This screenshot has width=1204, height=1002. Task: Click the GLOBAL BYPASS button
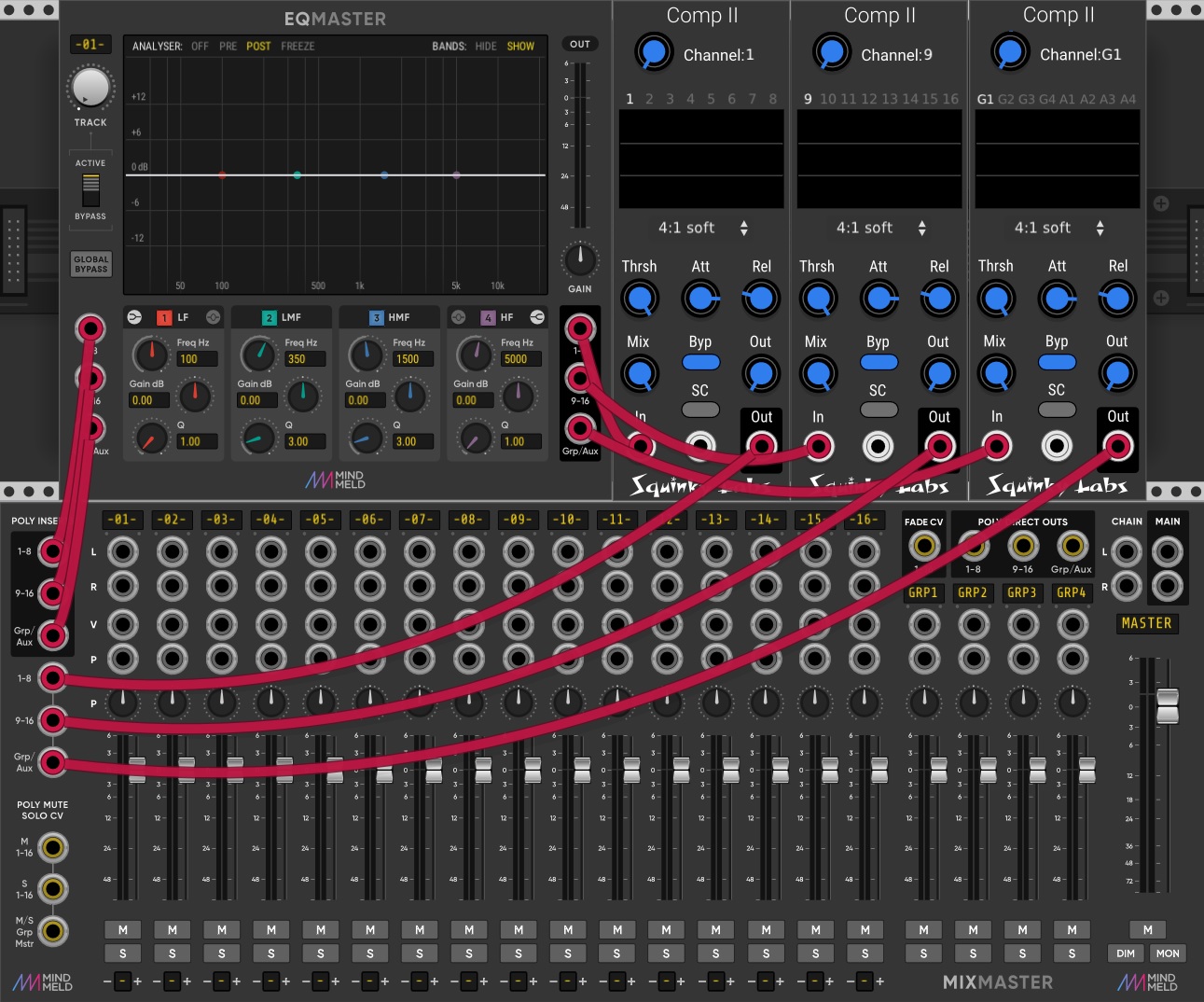click(x=90, y=264)
